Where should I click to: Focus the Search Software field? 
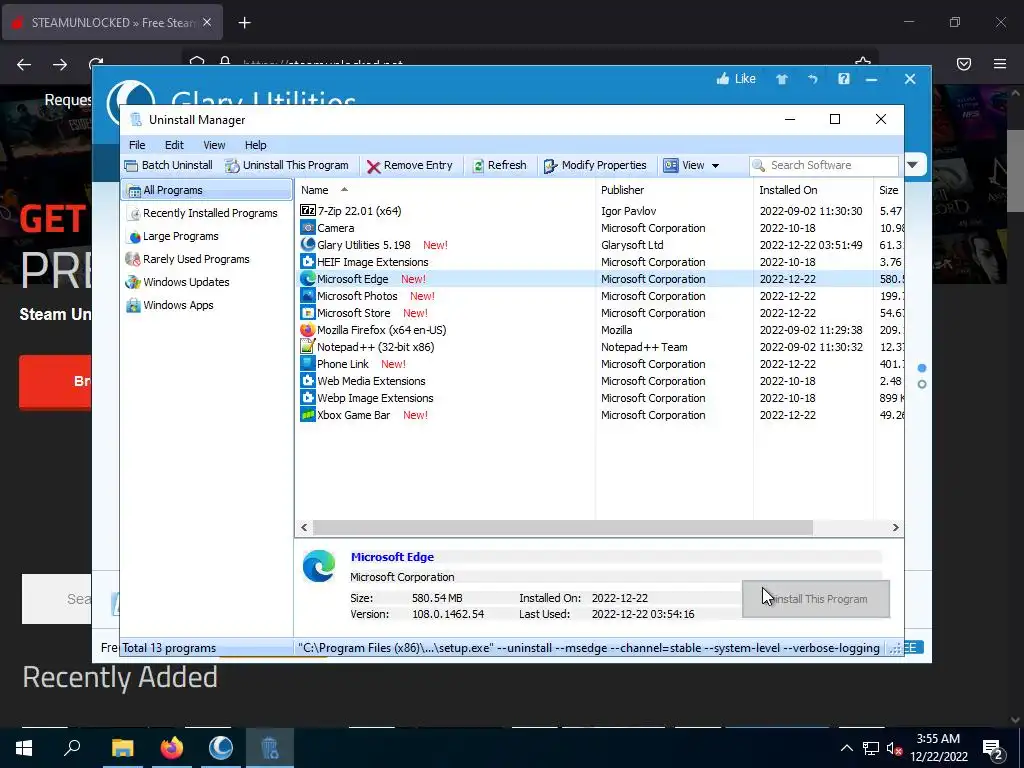[x=824, y=165]
